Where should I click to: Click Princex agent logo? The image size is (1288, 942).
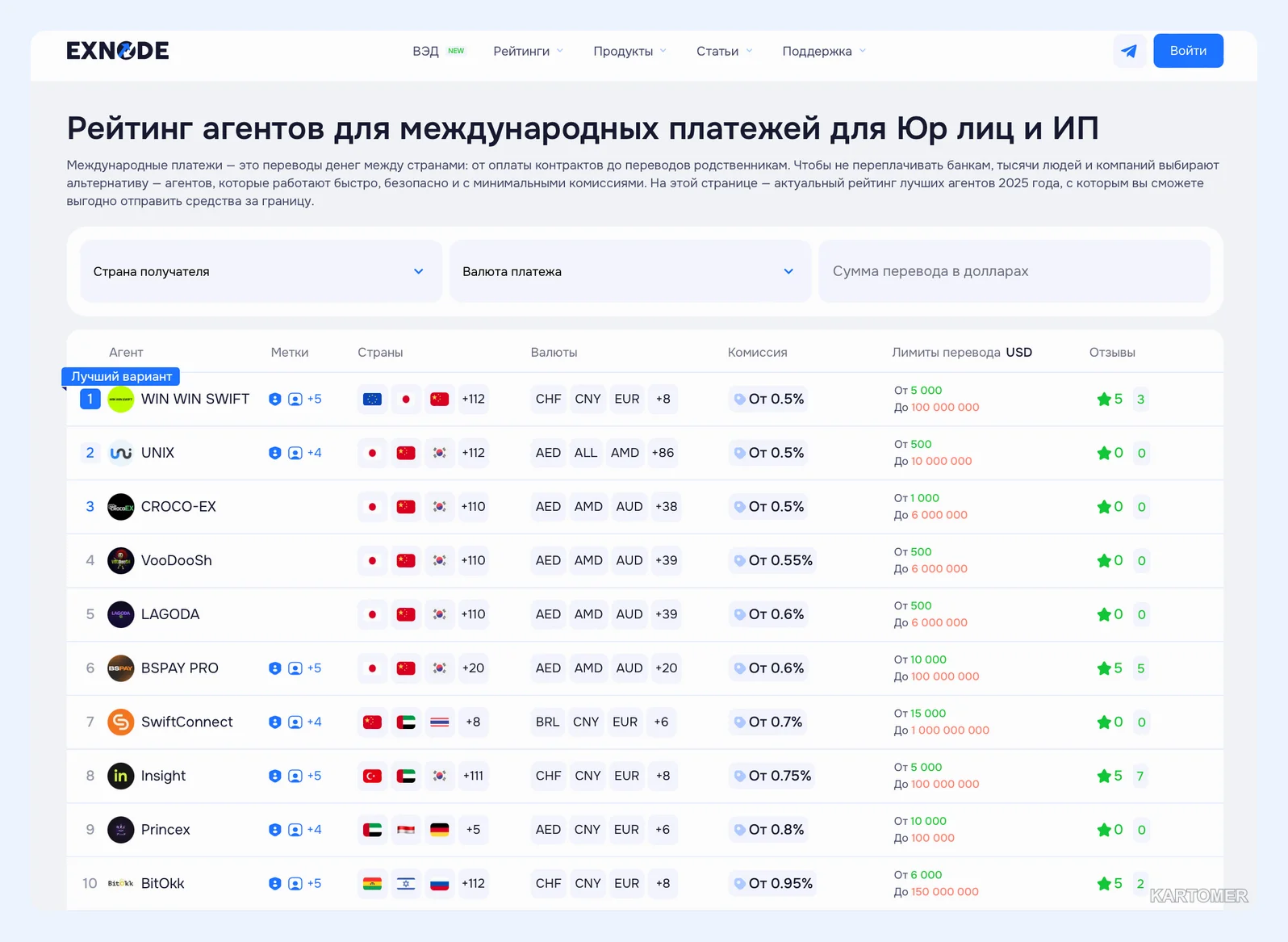pos(121,830)
